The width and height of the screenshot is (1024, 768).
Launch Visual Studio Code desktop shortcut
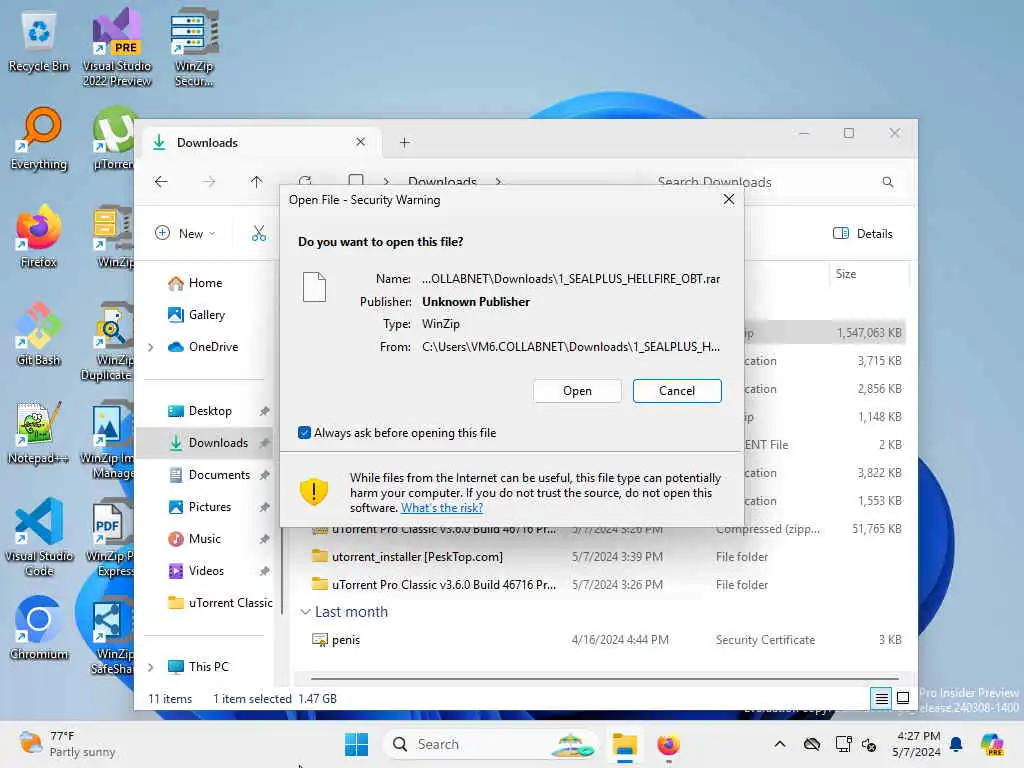(39, 537)
